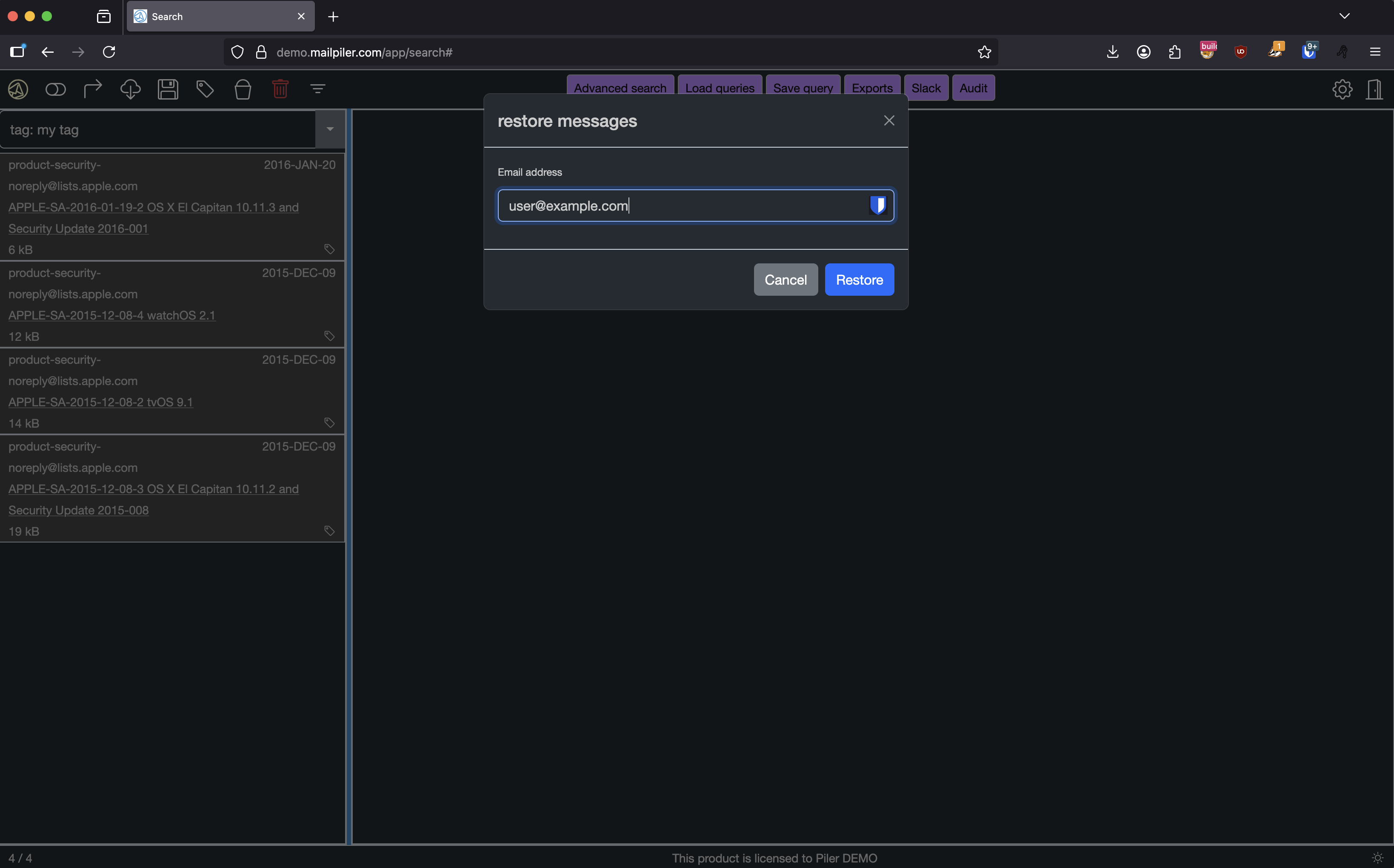Open the Audit tab
This screenshot has height=868, width=1394.
click(x=973, y=88)
